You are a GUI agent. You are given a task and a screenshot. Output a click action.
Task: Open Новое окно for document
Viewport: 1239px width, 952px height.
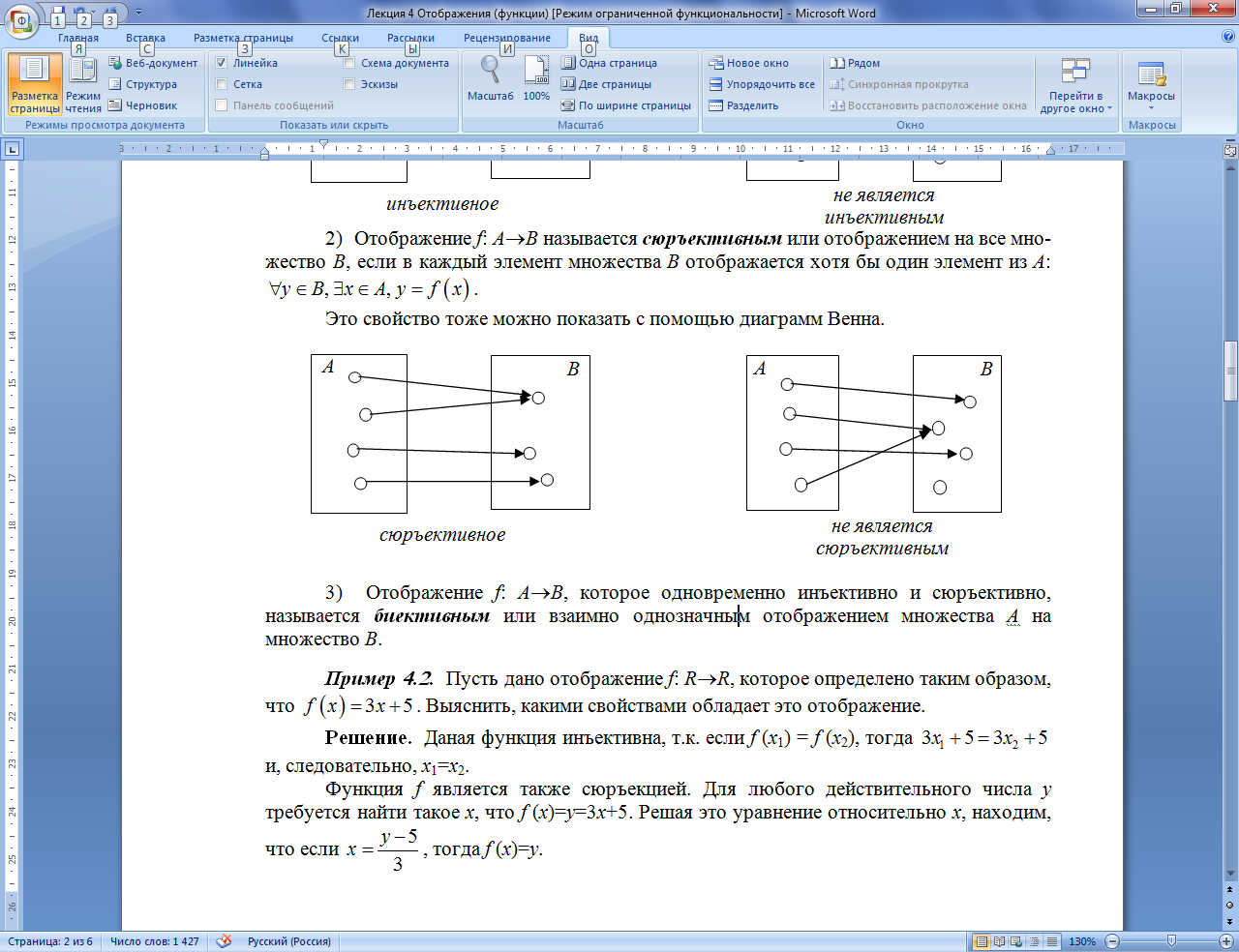tap(748, 63)
